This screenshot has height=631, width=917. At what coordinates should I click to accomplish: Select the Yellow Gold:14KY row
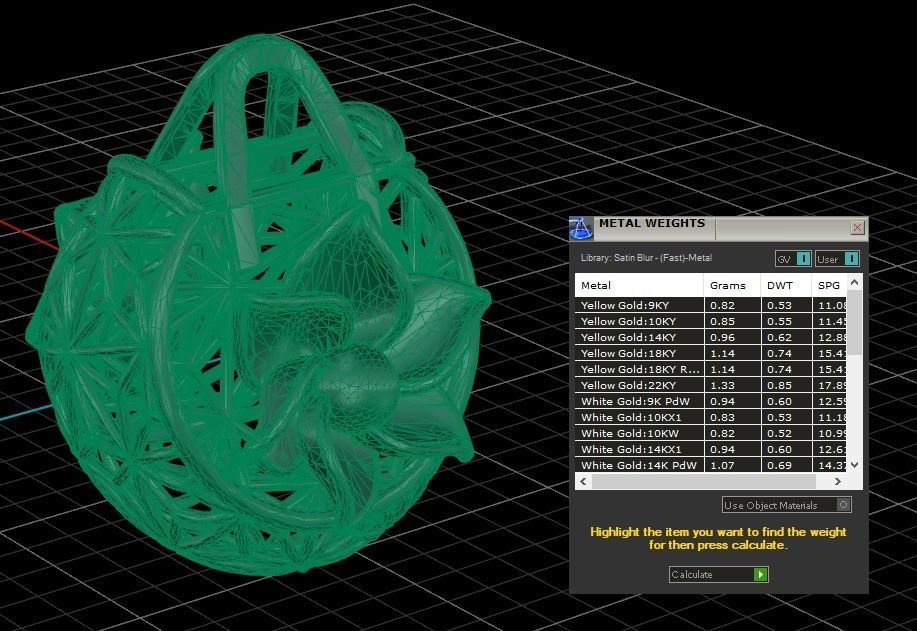point(711,337)
